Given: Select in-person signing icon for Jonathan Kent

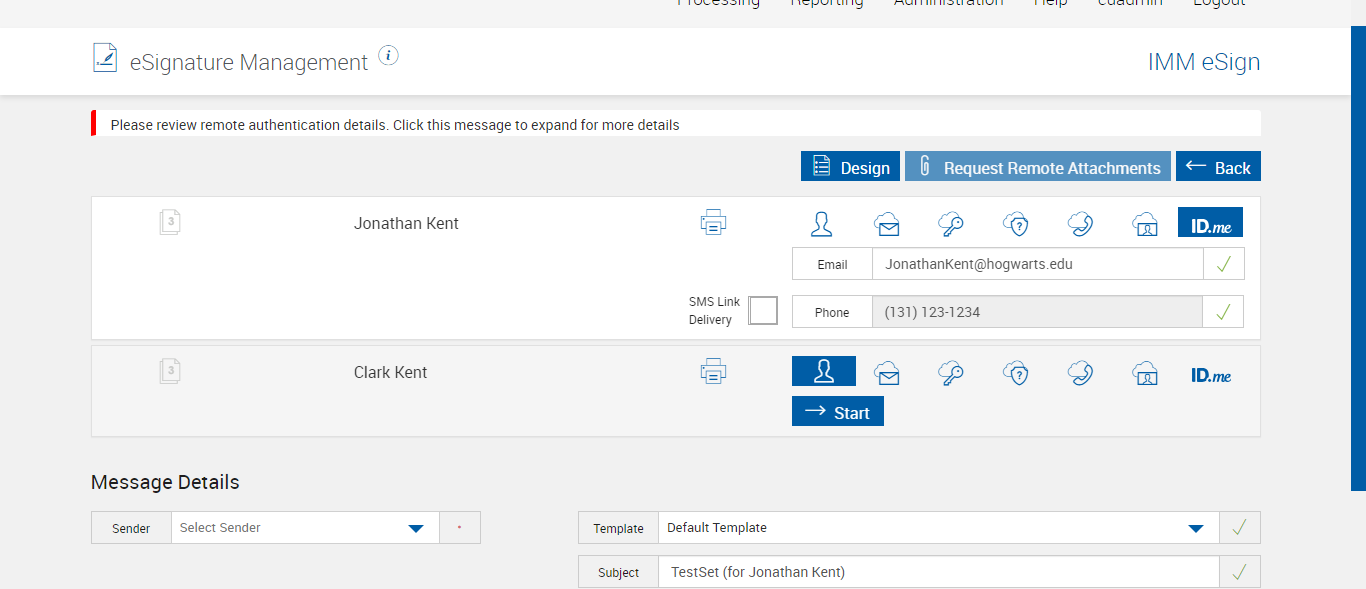Looking at the screenshot, I should (x=822, y=224).
